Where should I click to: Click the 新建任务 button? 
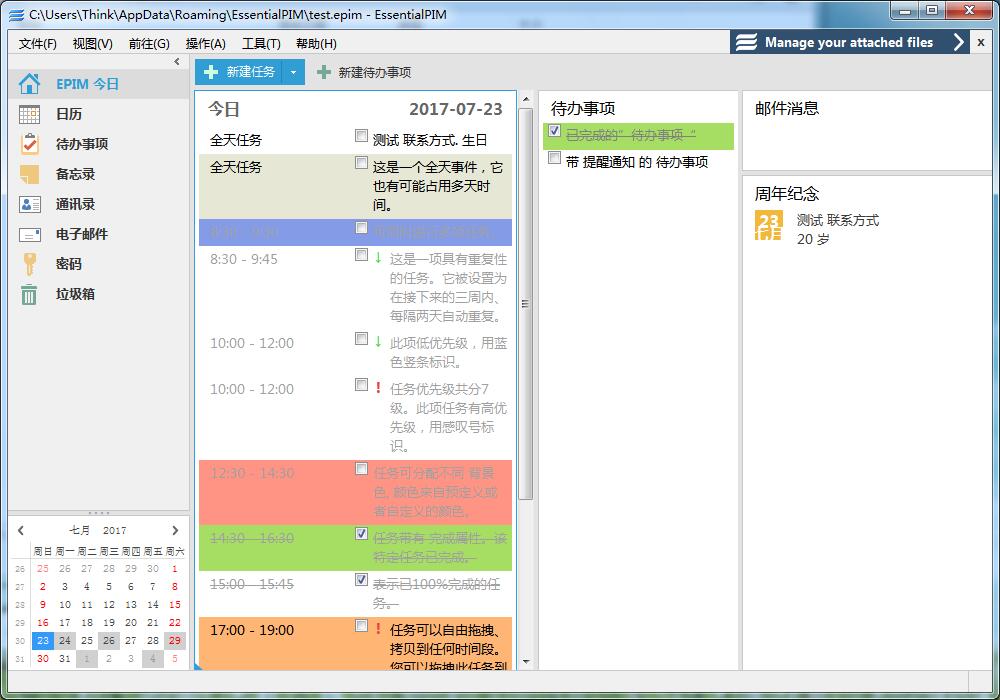(x=239, y=72)
